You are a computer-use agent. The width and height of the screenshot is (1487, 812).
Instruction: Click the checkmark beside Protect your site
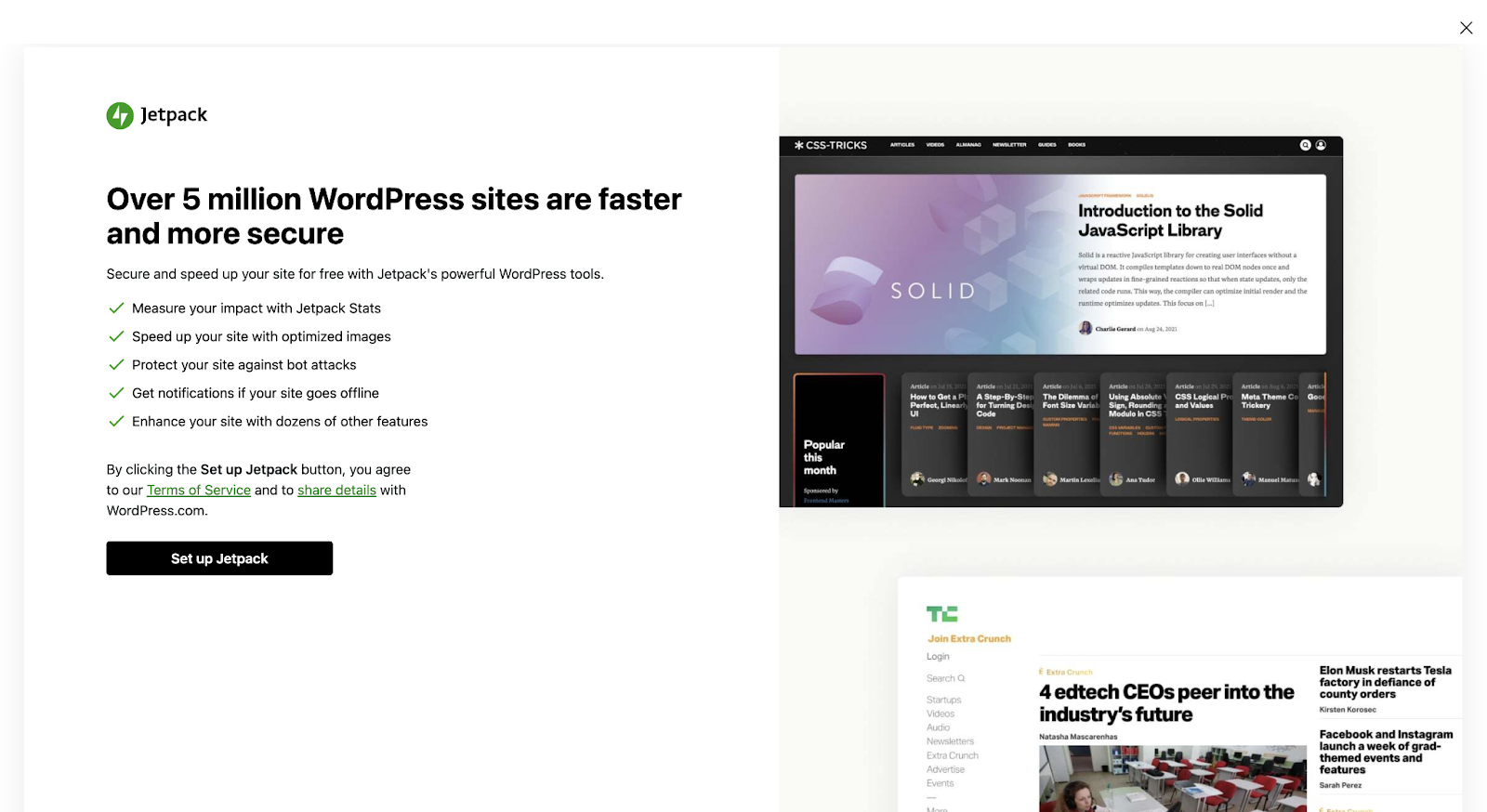116,365
